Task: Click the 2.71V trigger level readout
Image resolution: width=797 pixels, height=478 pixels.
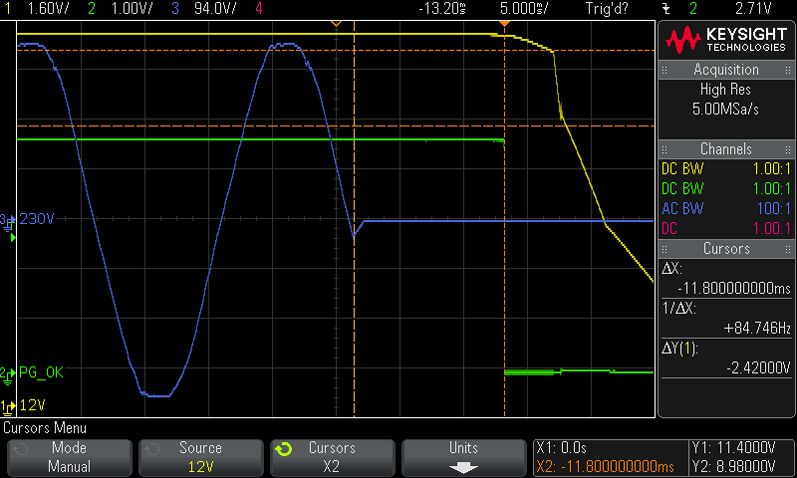Action: (753, 8)
